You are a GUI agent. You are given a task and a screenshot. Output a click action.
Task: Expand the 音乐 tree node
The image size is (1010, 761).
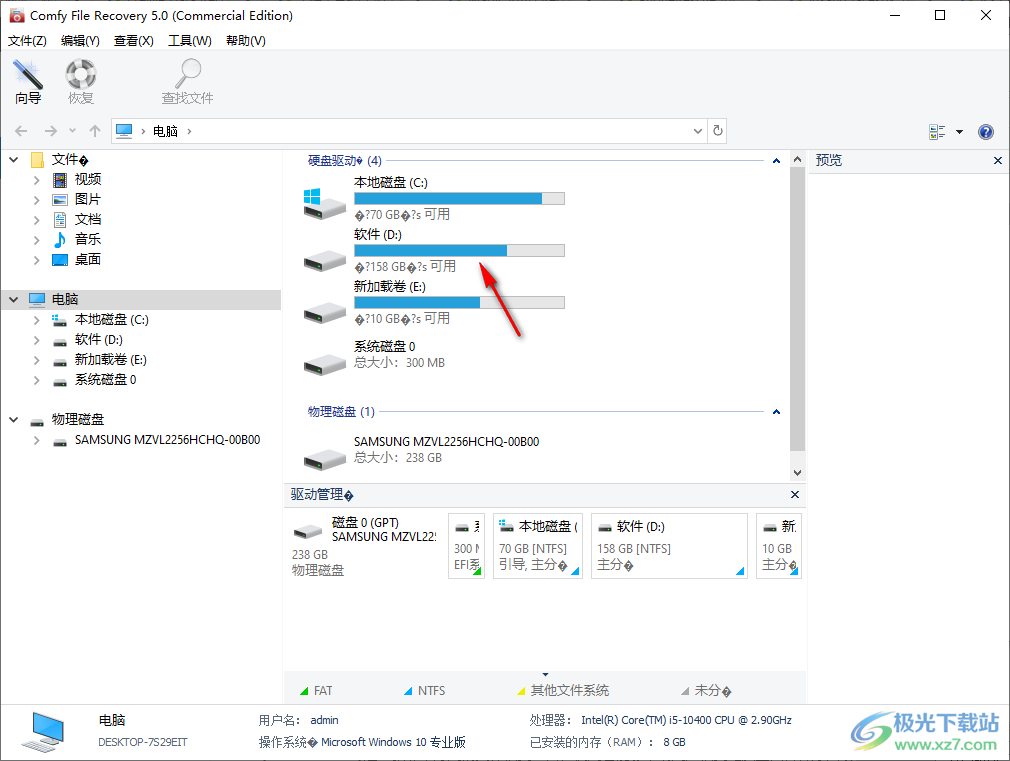(x=37, y=240)
